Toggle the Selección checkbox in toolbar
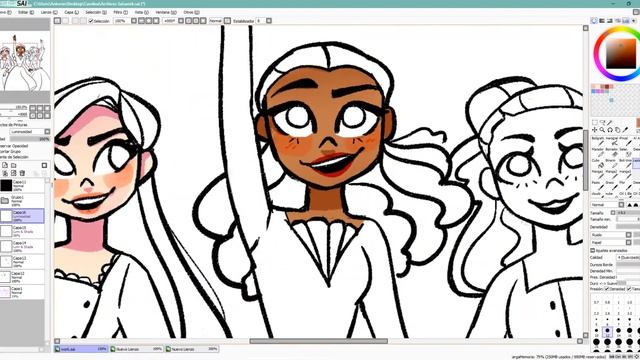 91,21
